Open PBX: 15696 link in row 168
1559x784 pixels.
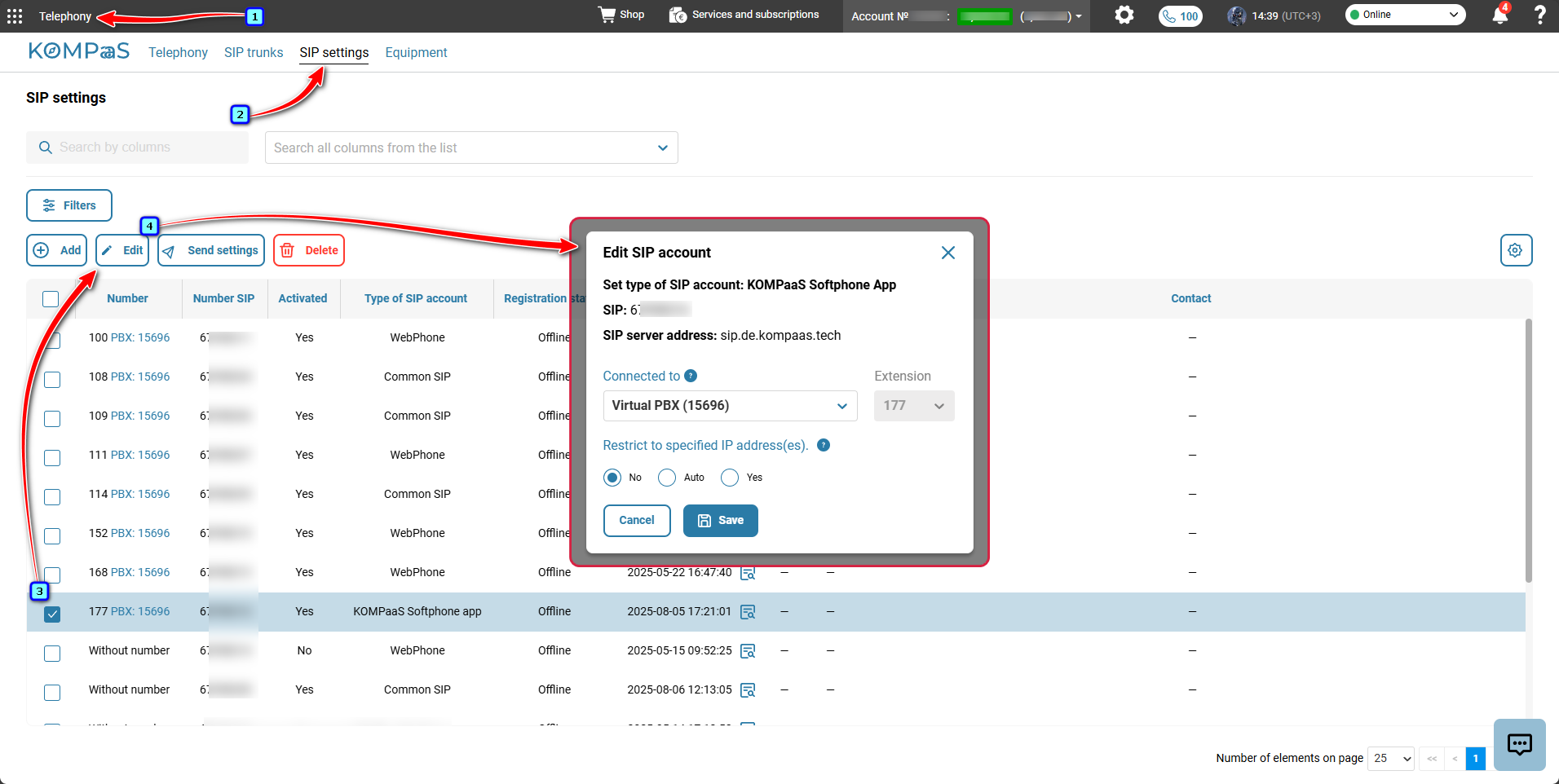(140, 572)
